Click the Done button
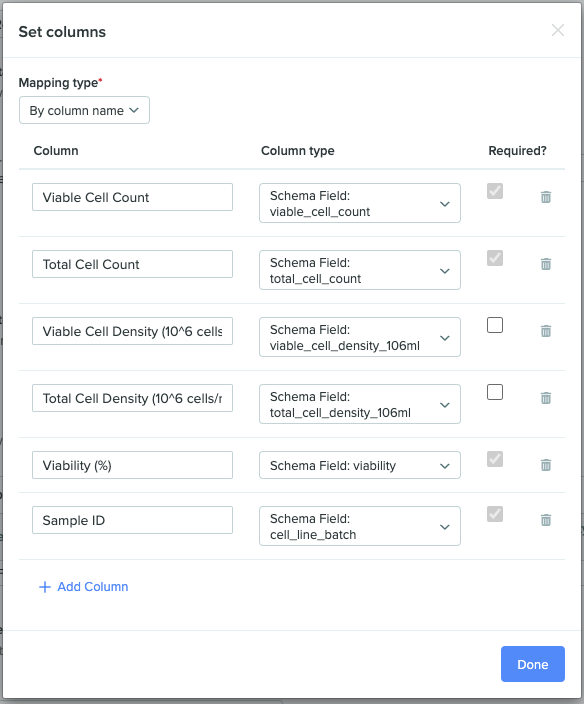Image resolution: width=584 pixels, height=704 pixels. coord(533,664)
